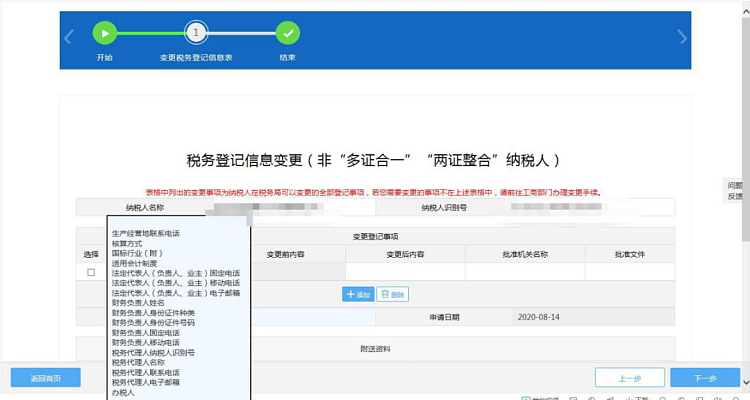Click the 删除 (delete) button
The height and width of the screenshot is (400, 750).
392,294
